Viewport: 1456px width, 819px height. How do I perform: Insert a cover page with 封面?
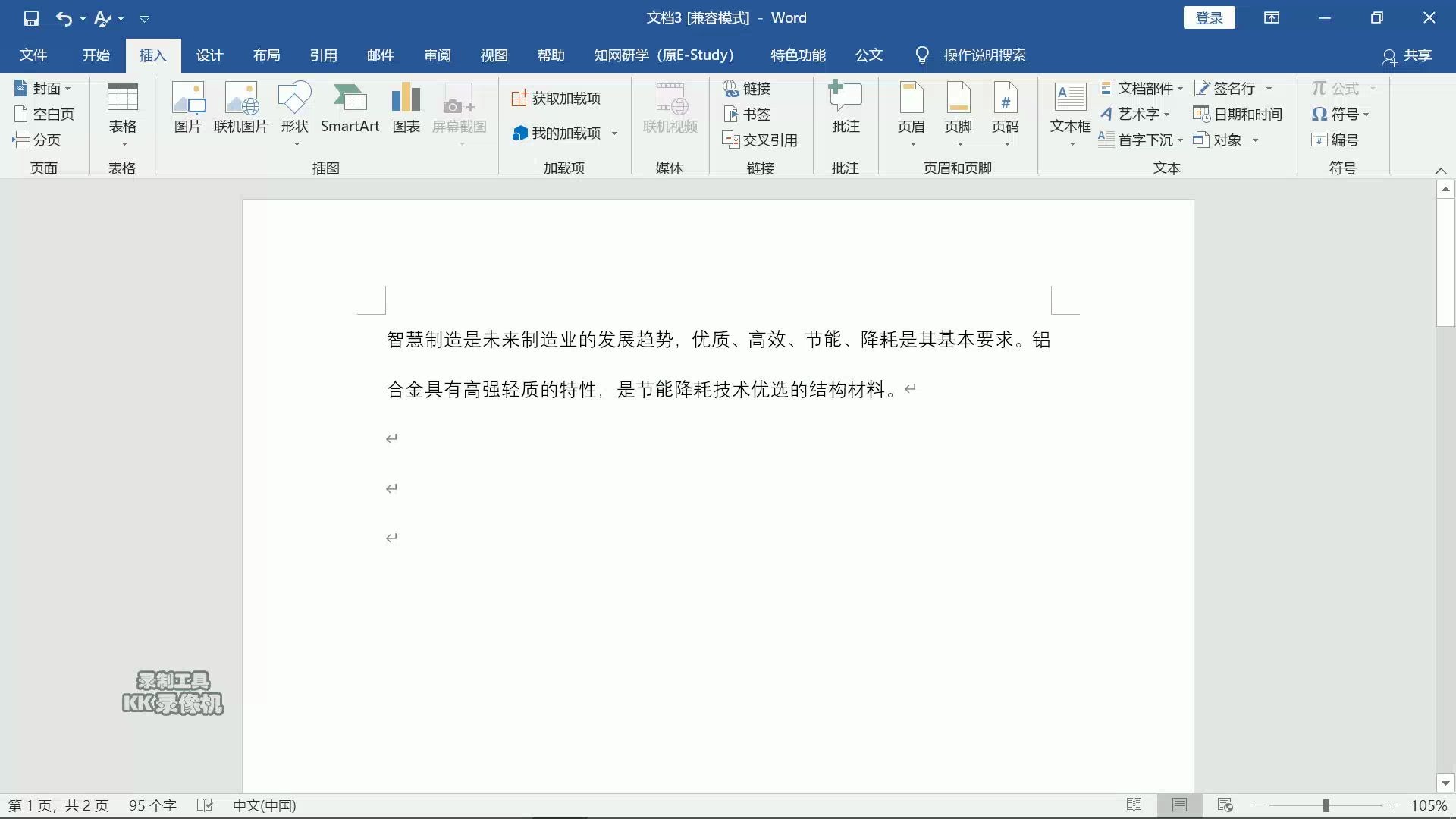pyautogui.click(x=43, y=89)
